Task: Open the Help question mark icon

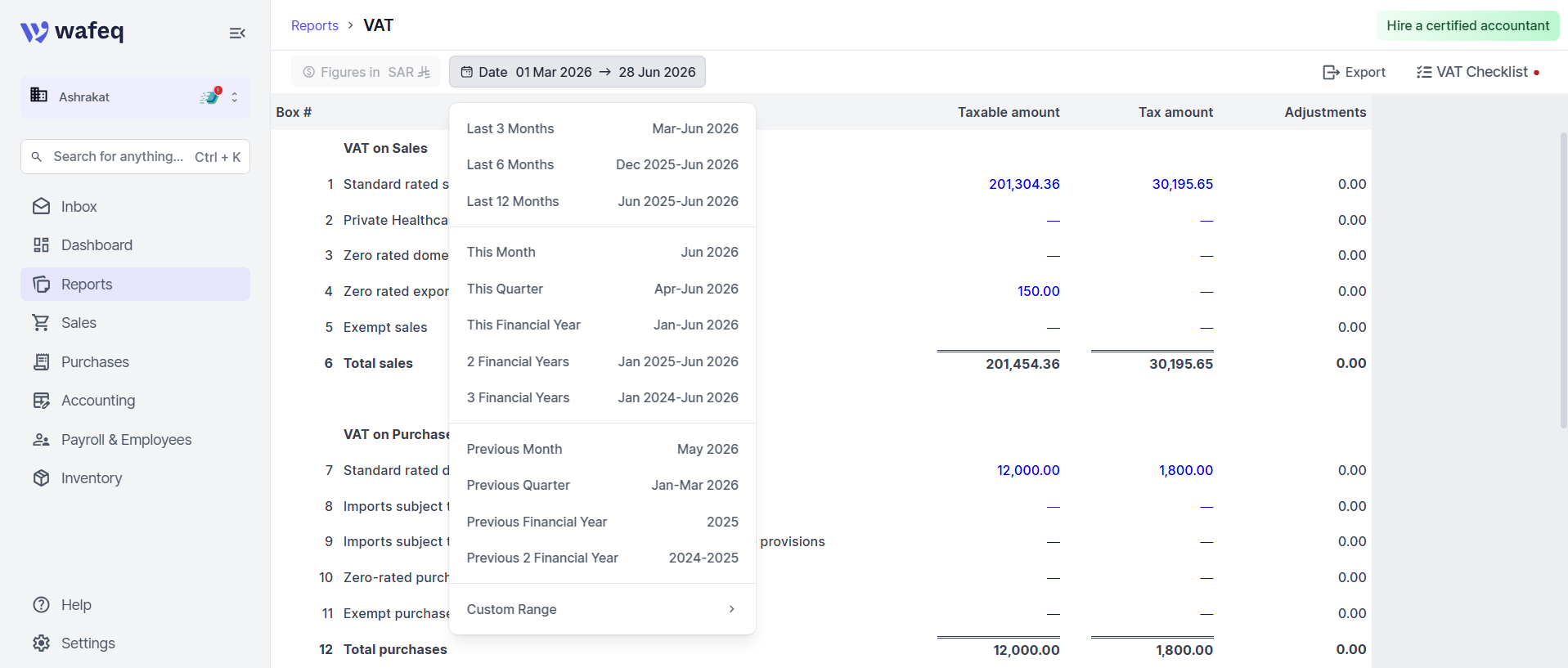Action: click(42, 605)
